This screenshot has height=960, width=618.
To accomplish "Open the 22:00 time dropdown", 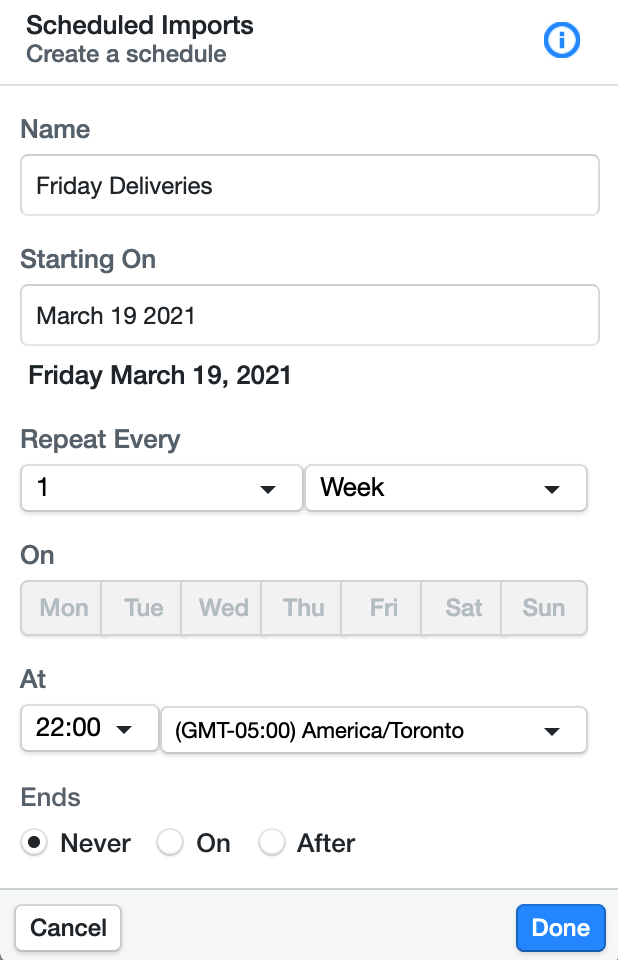I will (89, 728).
